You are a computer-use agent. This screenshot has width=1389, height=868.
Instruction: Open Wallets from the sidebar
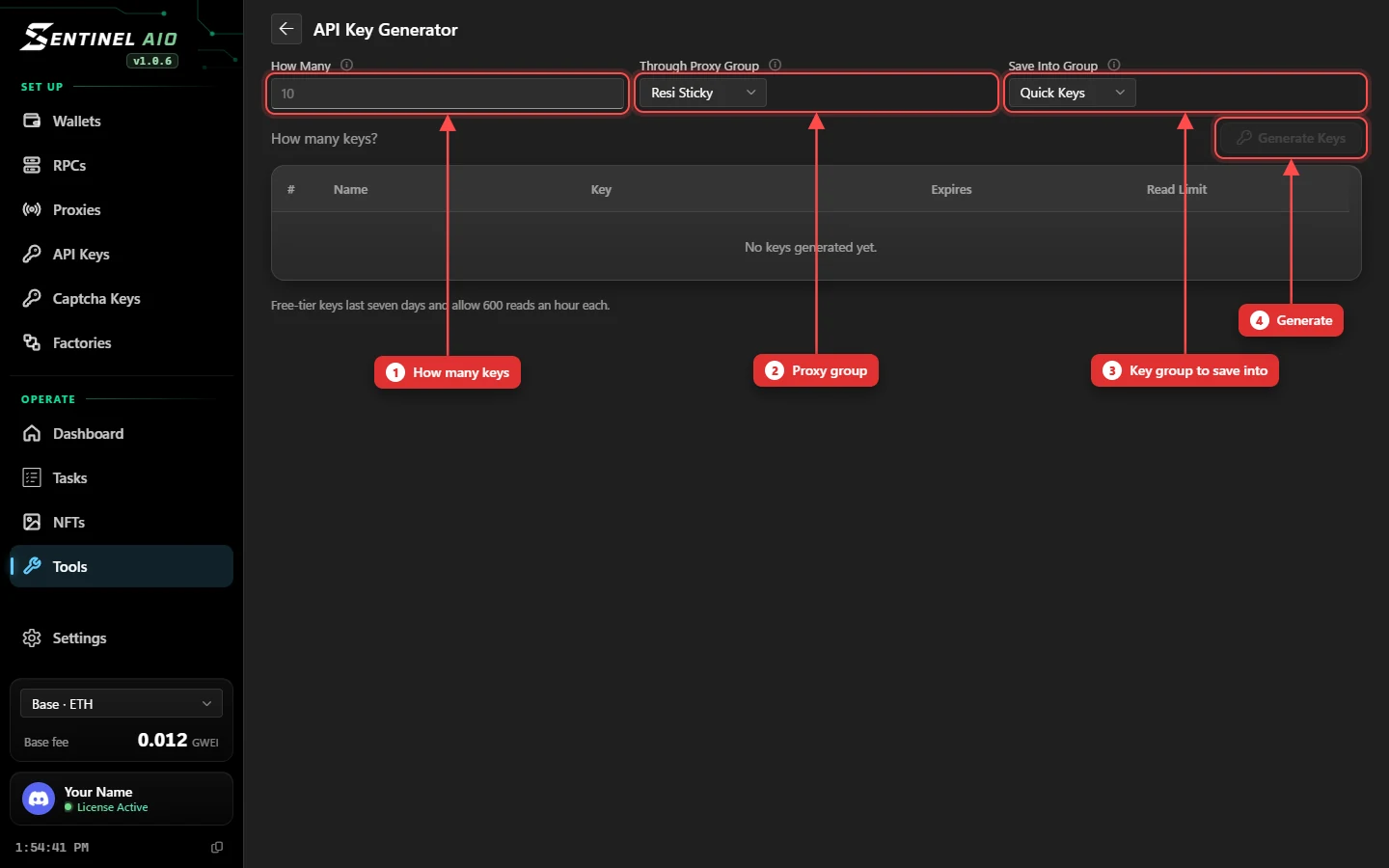click(x=122, y=121)
